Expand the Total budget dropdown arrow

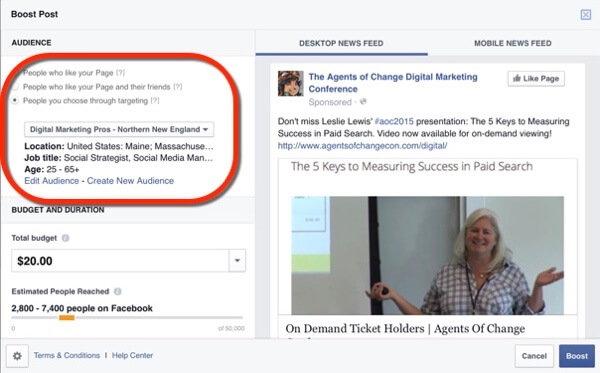[x=237, y=261]
